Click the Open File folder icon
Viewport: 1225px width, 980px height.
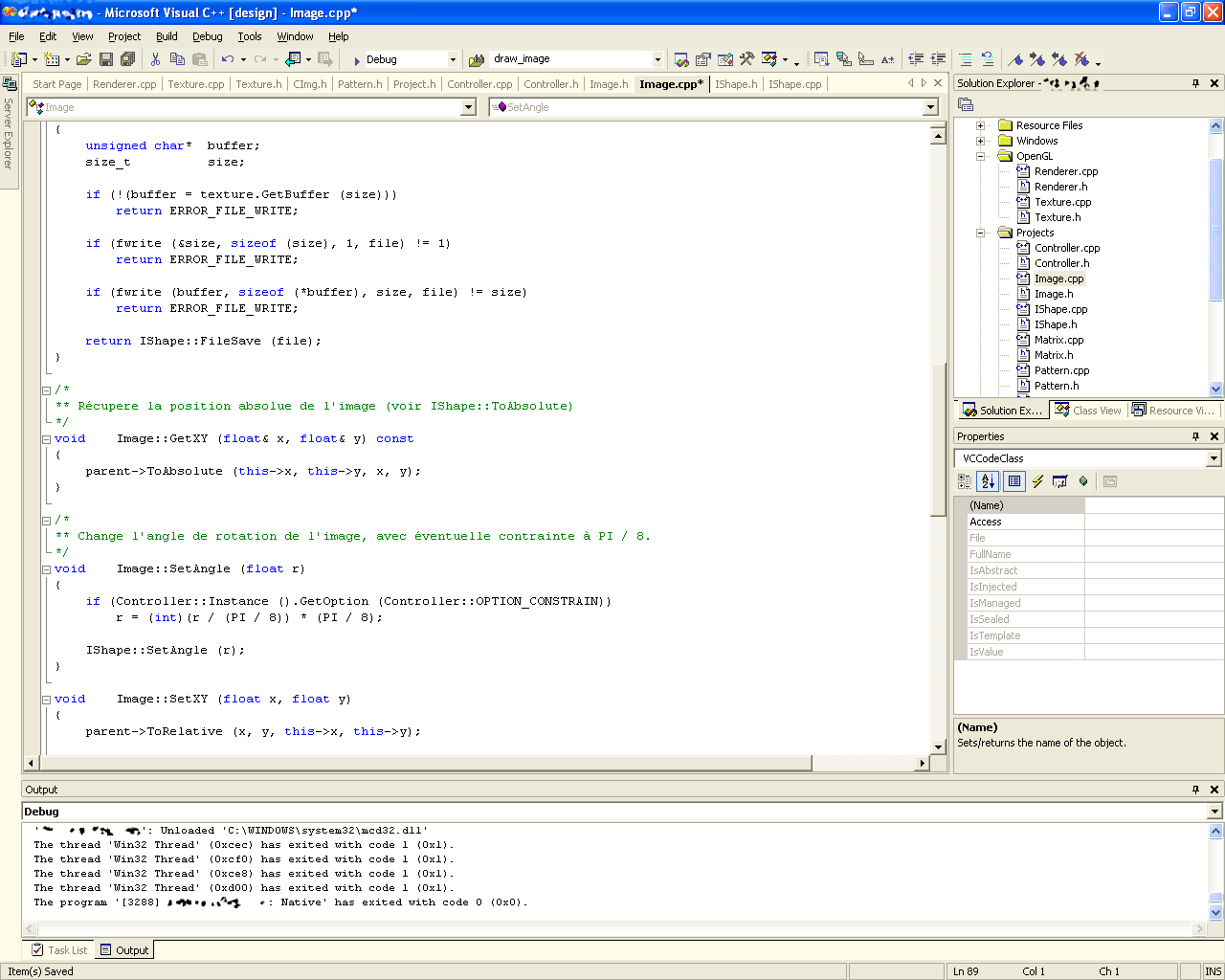pos(83,59)
